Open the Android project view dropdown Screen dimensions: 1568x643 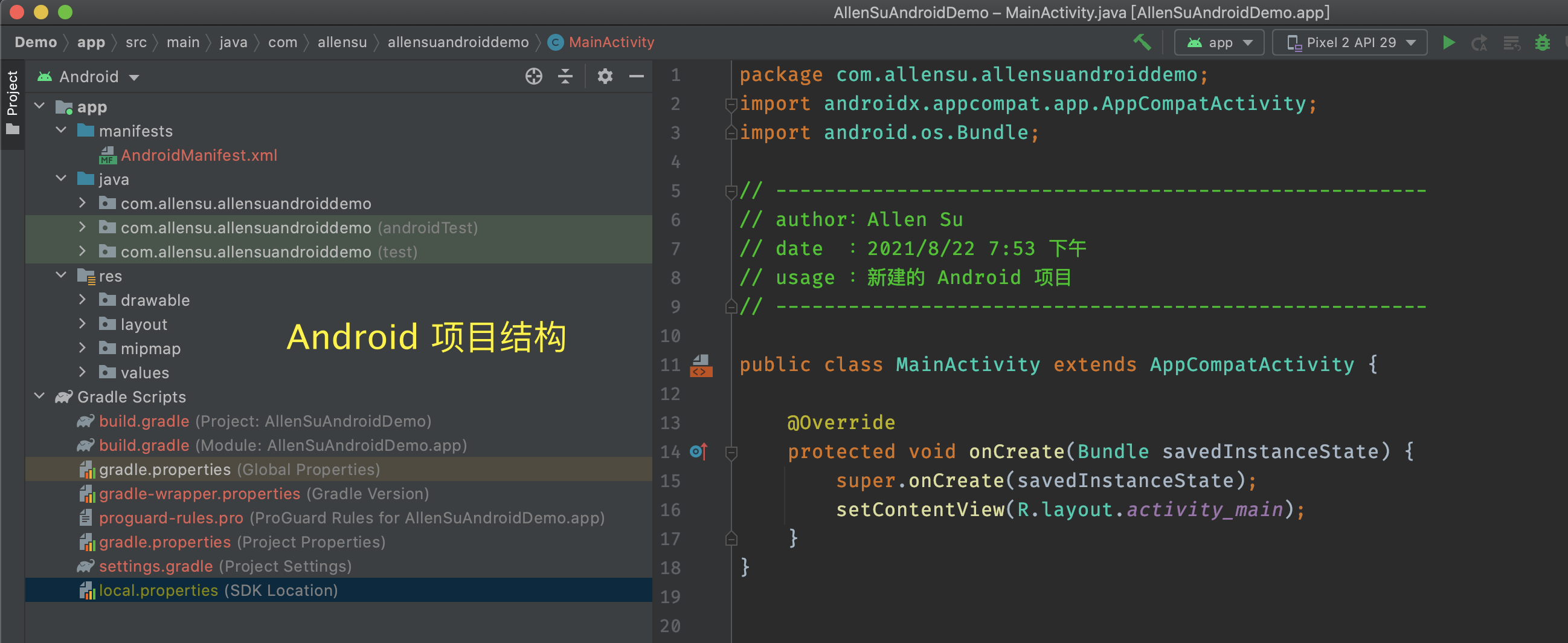coord(88,77)
